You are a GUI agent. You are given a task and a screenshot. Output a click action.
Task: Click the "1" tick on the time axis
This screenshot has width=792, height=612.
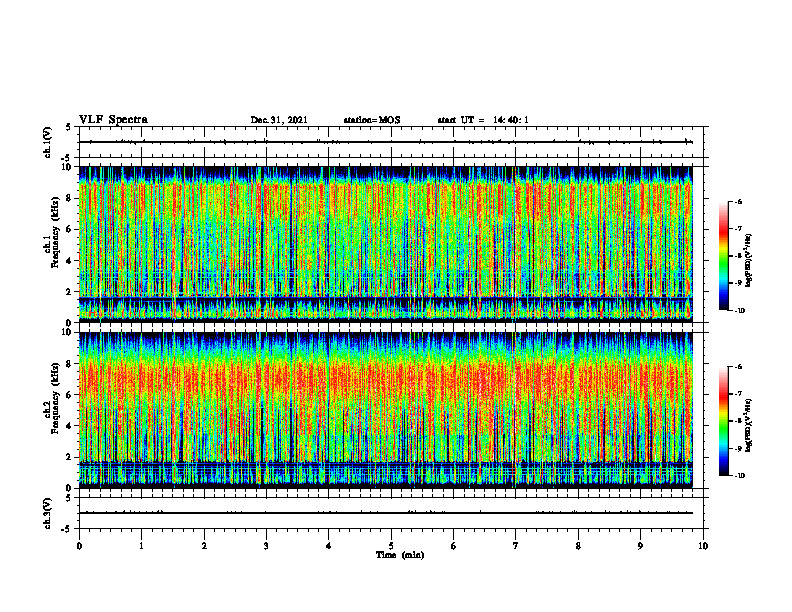142,546
